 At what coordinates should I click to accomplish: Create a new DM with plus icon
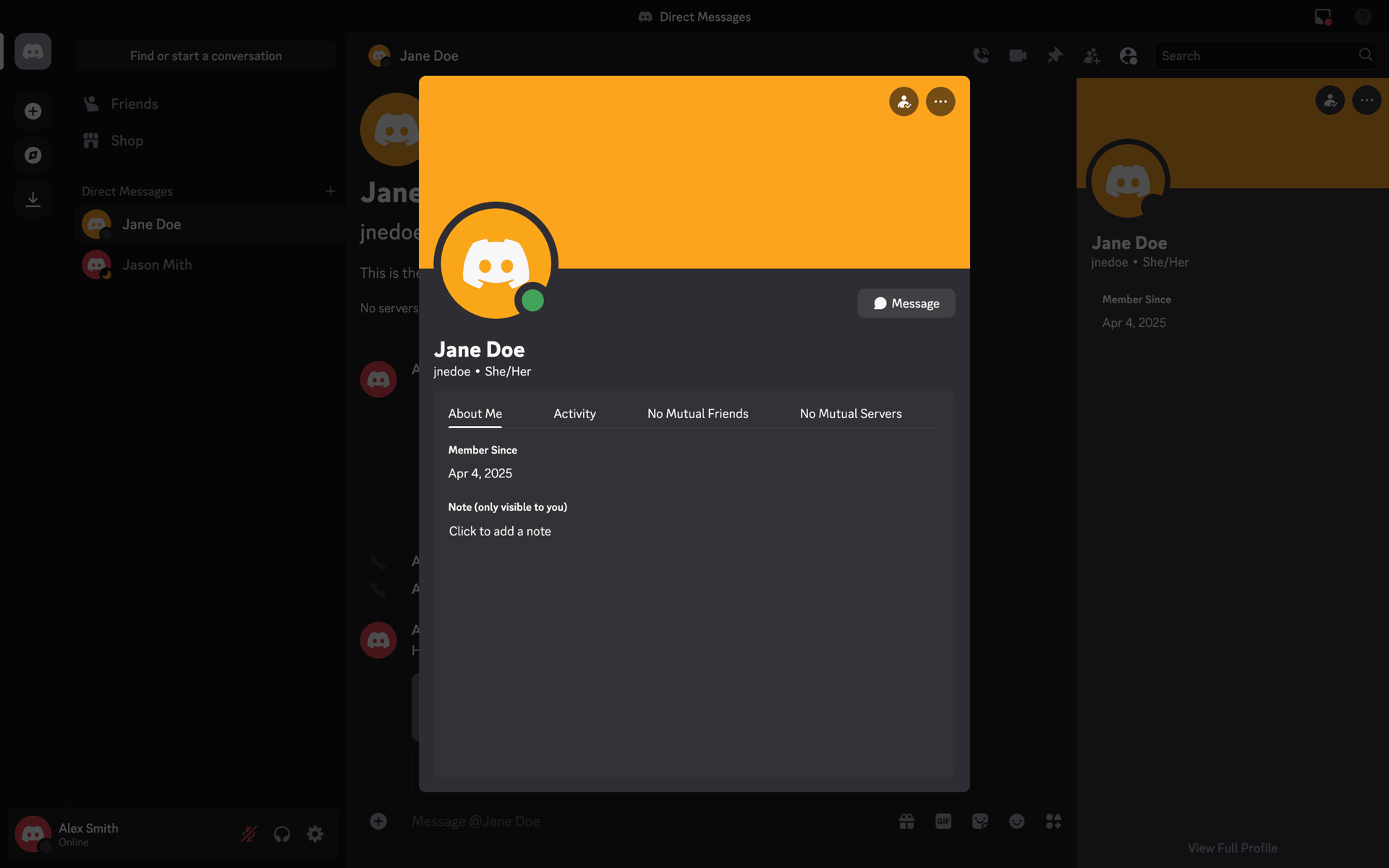330,191
